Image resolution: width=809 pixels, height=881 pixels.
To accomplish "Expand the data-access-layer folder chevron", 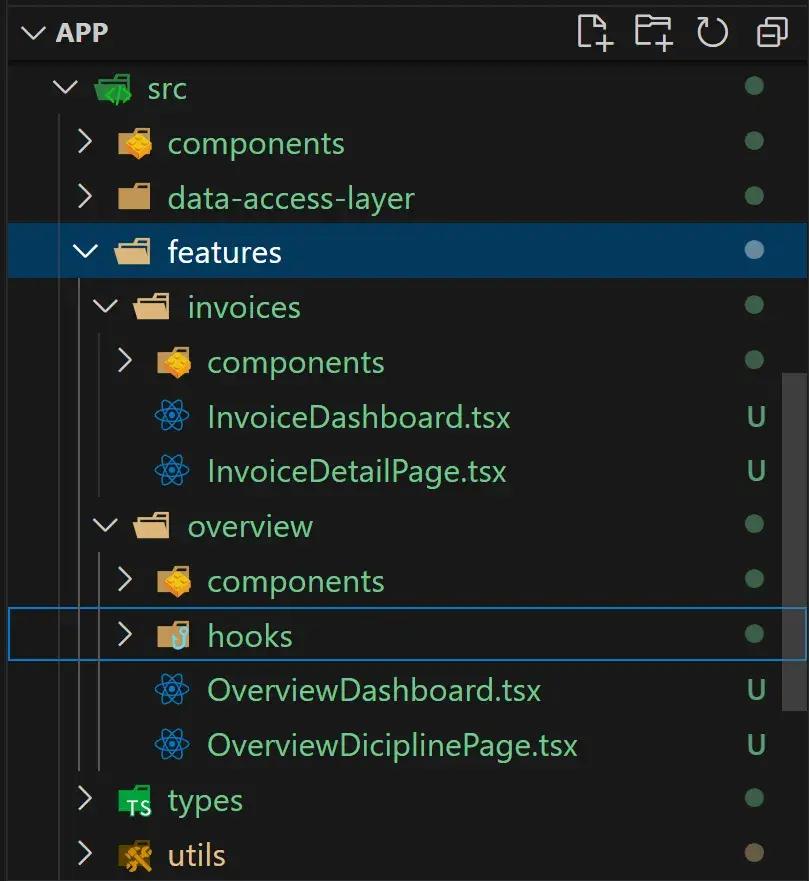I will click(x=85, y=197).
